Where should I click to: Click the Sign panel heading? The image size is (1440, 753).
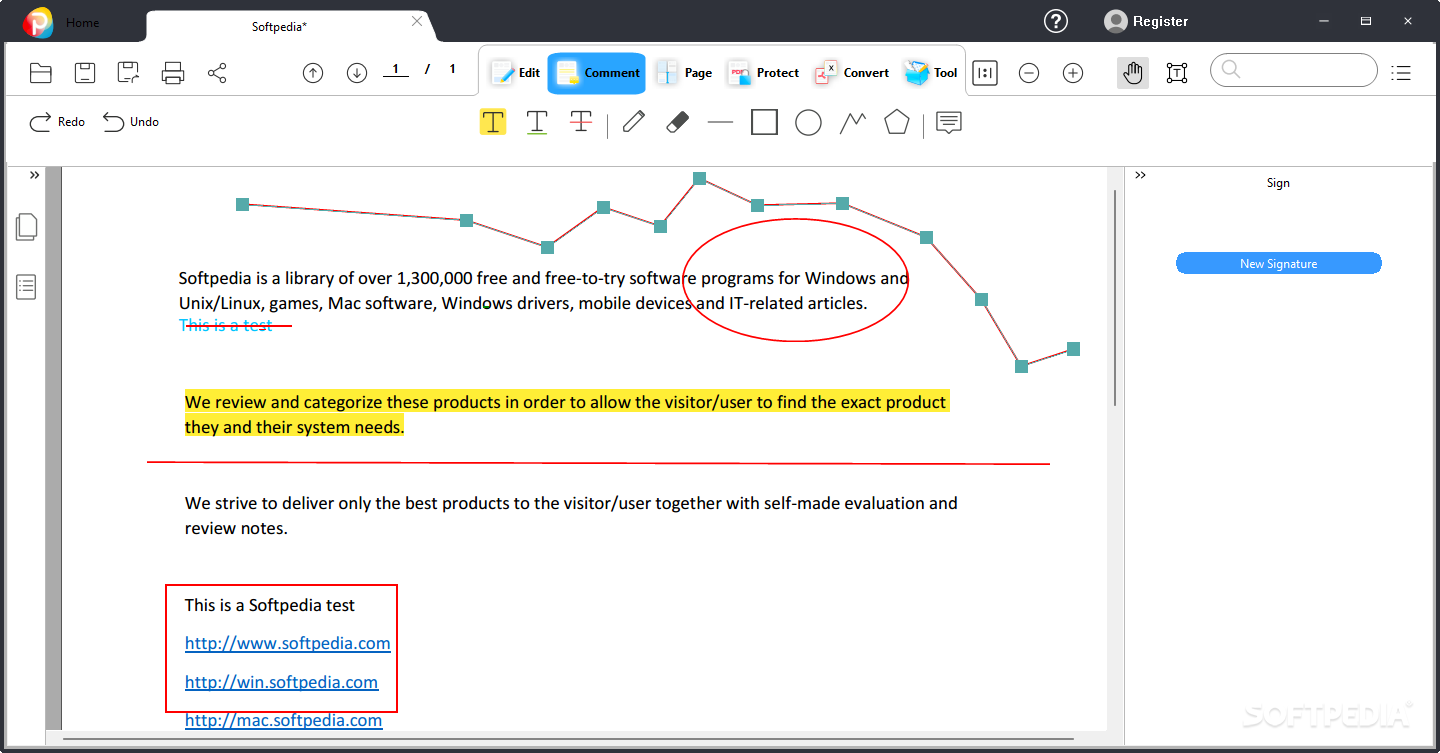pyautogui.click(x=1278, y=183)
